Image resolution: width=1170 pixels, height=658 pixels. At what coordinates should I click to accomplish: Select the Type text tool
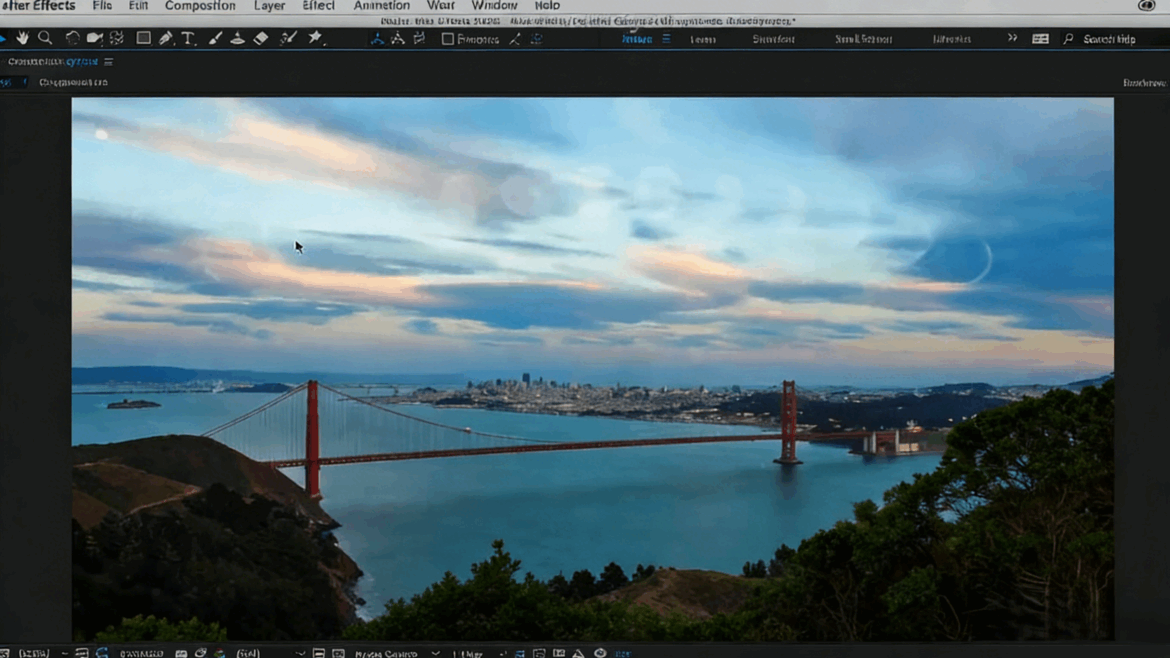click(x=188, y=38)
